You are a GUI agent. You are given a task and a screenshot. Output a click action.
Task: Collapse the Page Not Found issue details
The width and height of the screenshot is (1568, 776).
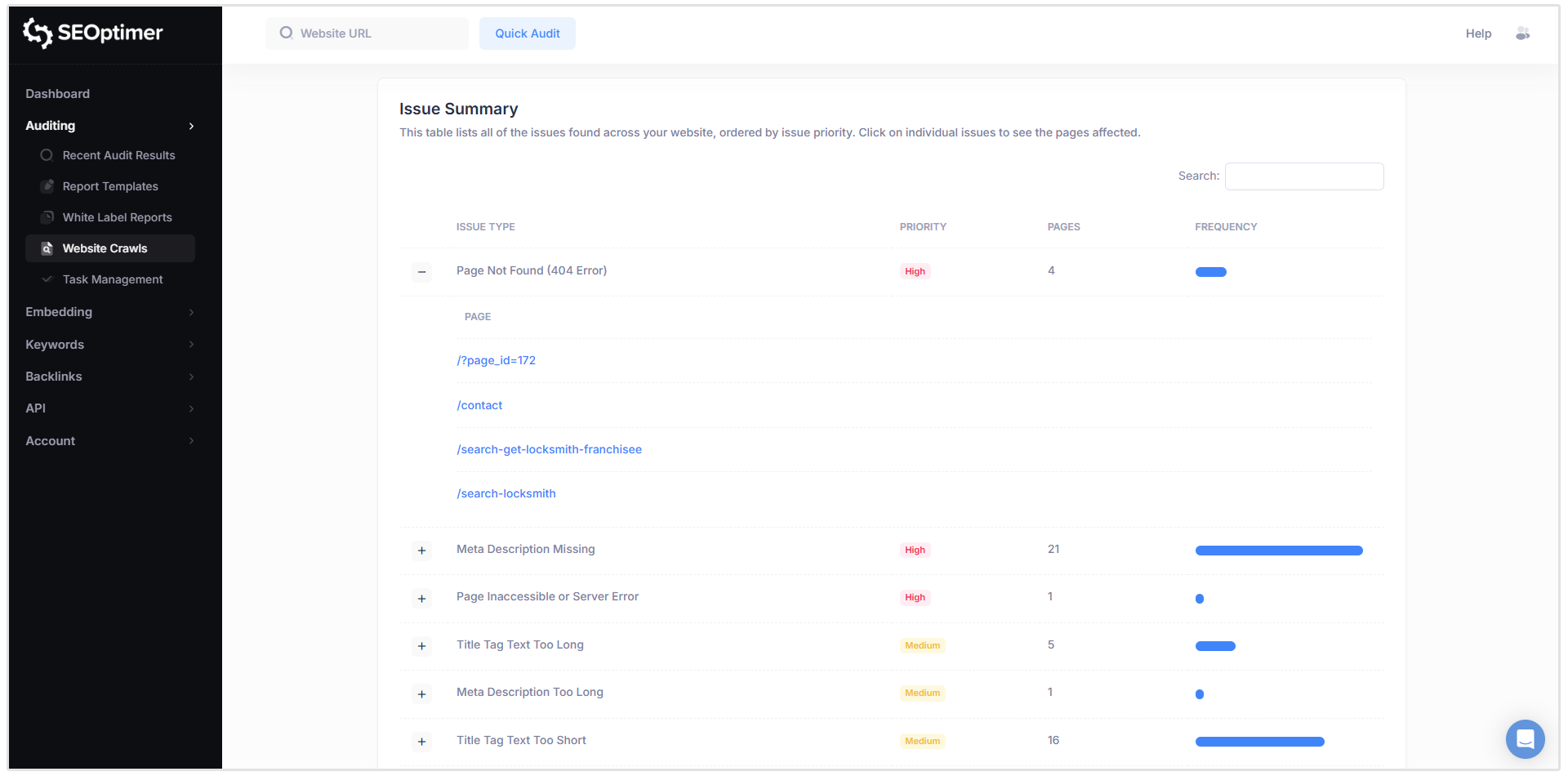coord(421,272)
